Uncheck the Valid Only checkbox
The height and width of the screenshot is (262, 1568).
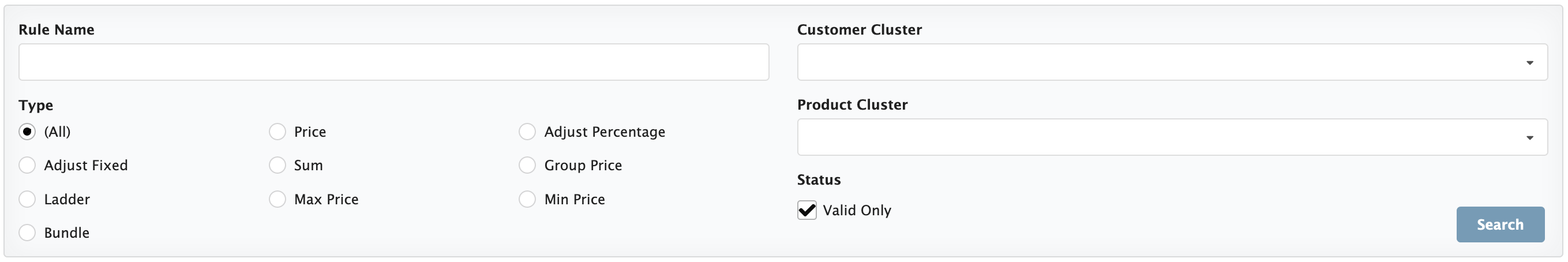click(807, 210)
